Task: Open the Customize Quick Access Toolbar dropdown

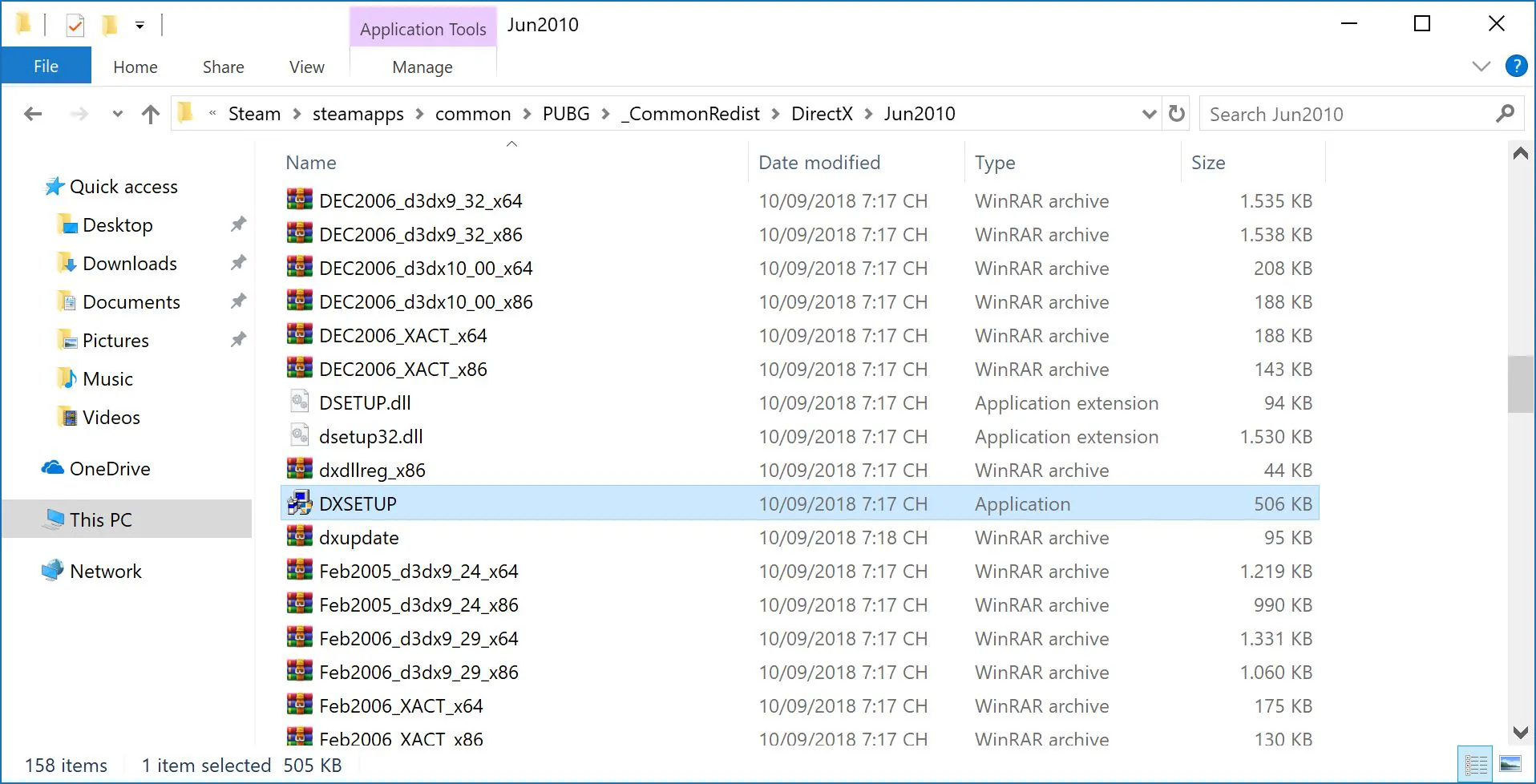Action: pyautogui.click(x=139, y=26)
